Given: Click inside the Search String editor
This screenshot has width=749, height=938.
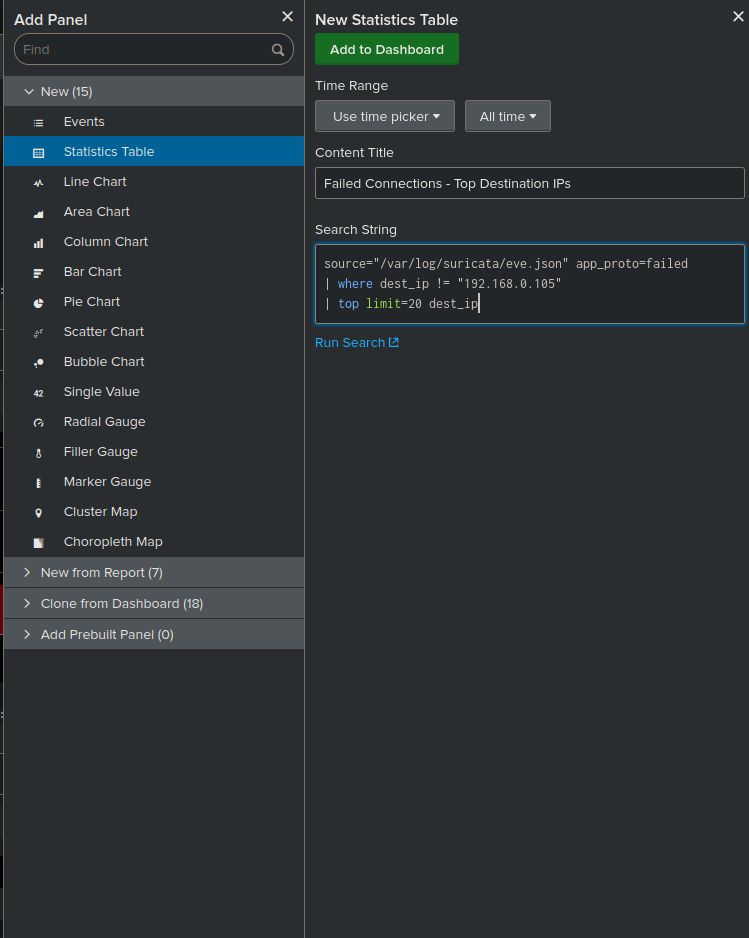Looking at the screenshot, I should [529, 284].
